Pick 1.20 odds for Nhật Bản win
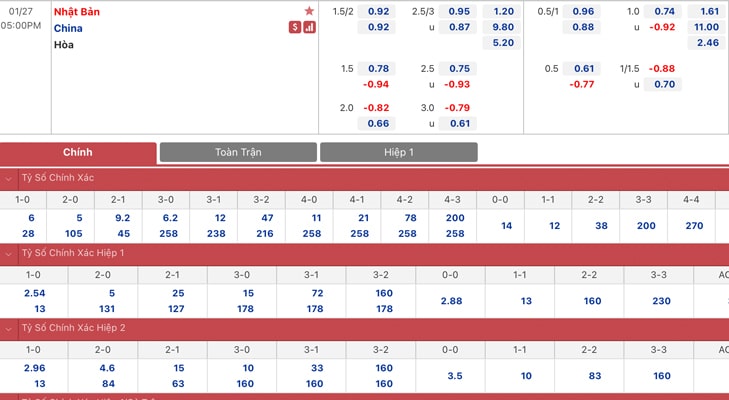729x400 pixels. tap(503, 11)
